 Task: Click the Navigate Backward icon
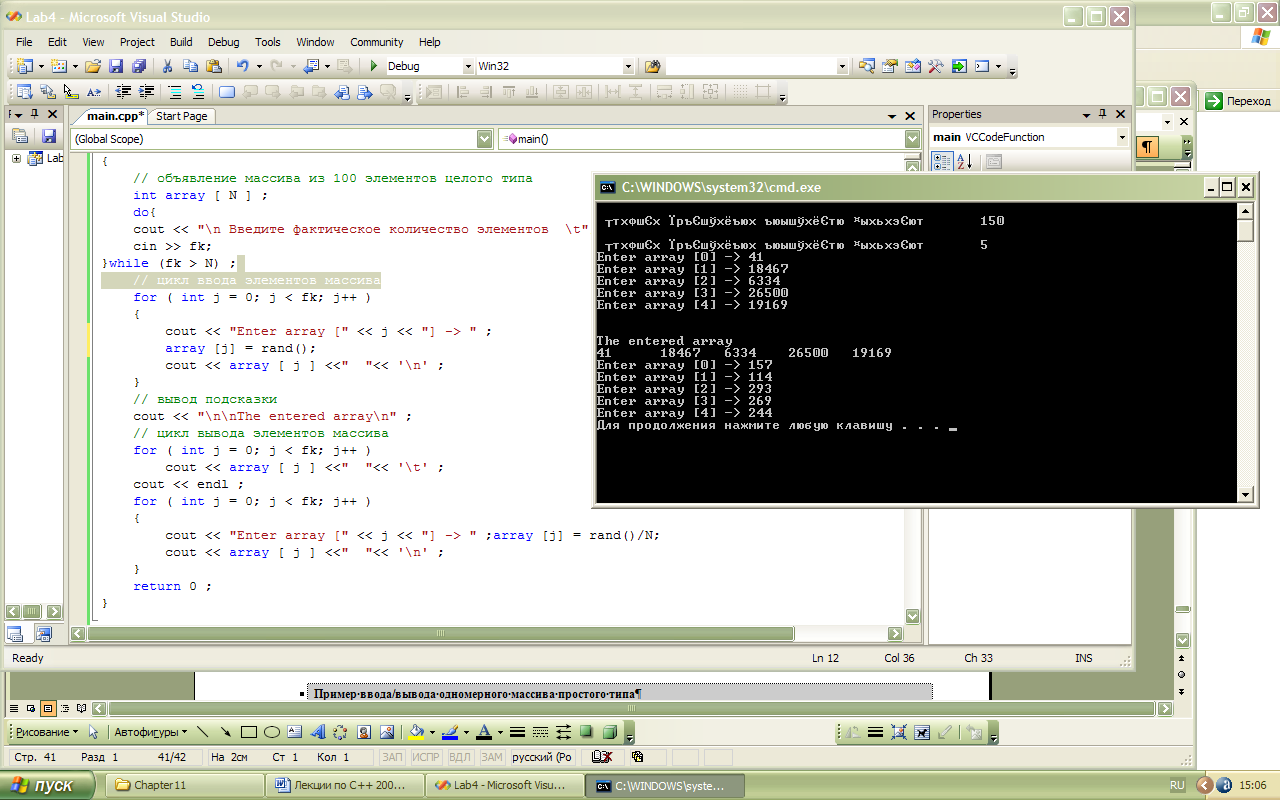[310, 66]
